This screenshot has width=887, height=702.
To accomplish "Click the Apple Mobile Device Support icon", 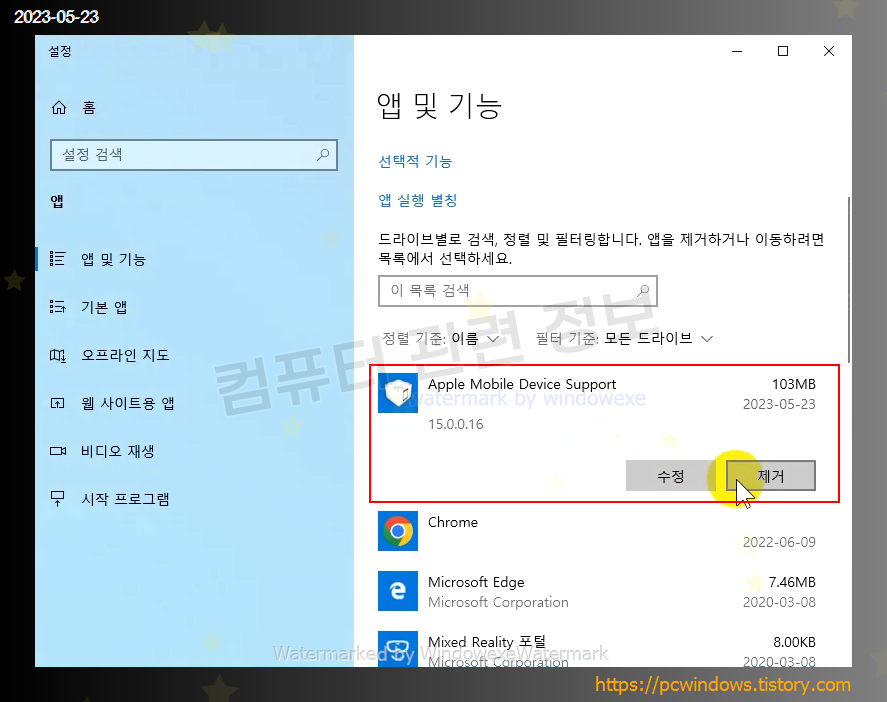I will pos(398,393).
